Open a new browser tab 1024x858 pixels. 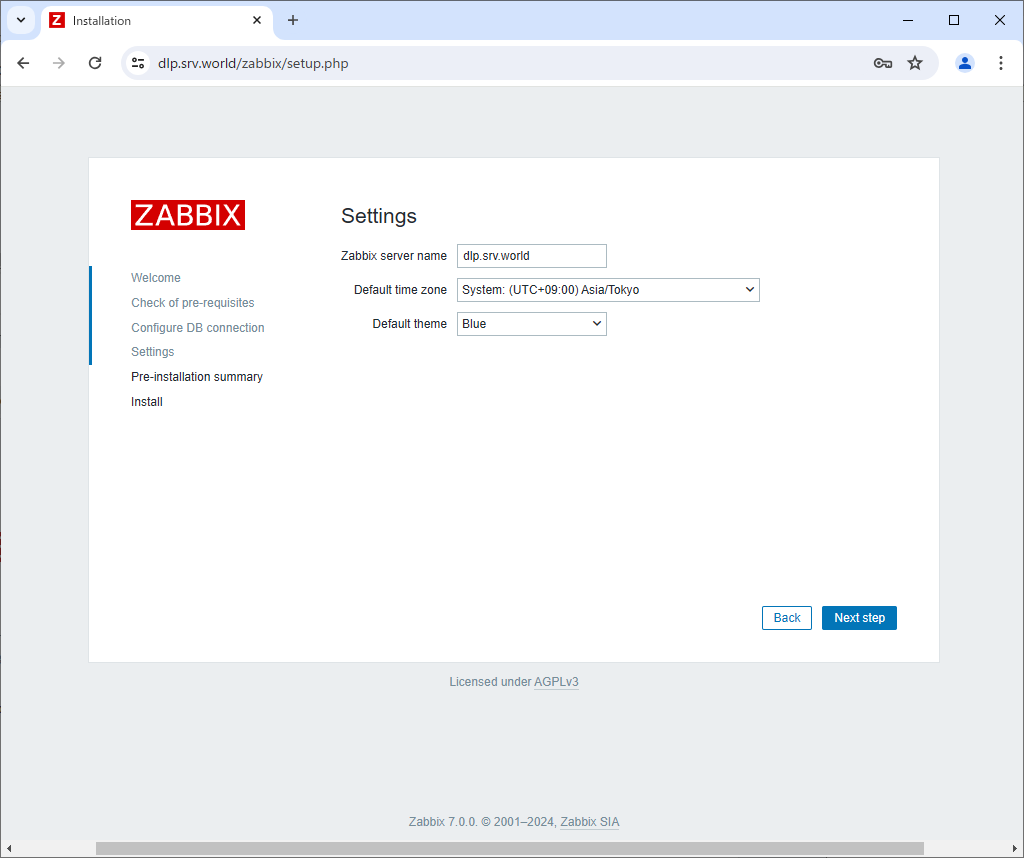[293, 20]
